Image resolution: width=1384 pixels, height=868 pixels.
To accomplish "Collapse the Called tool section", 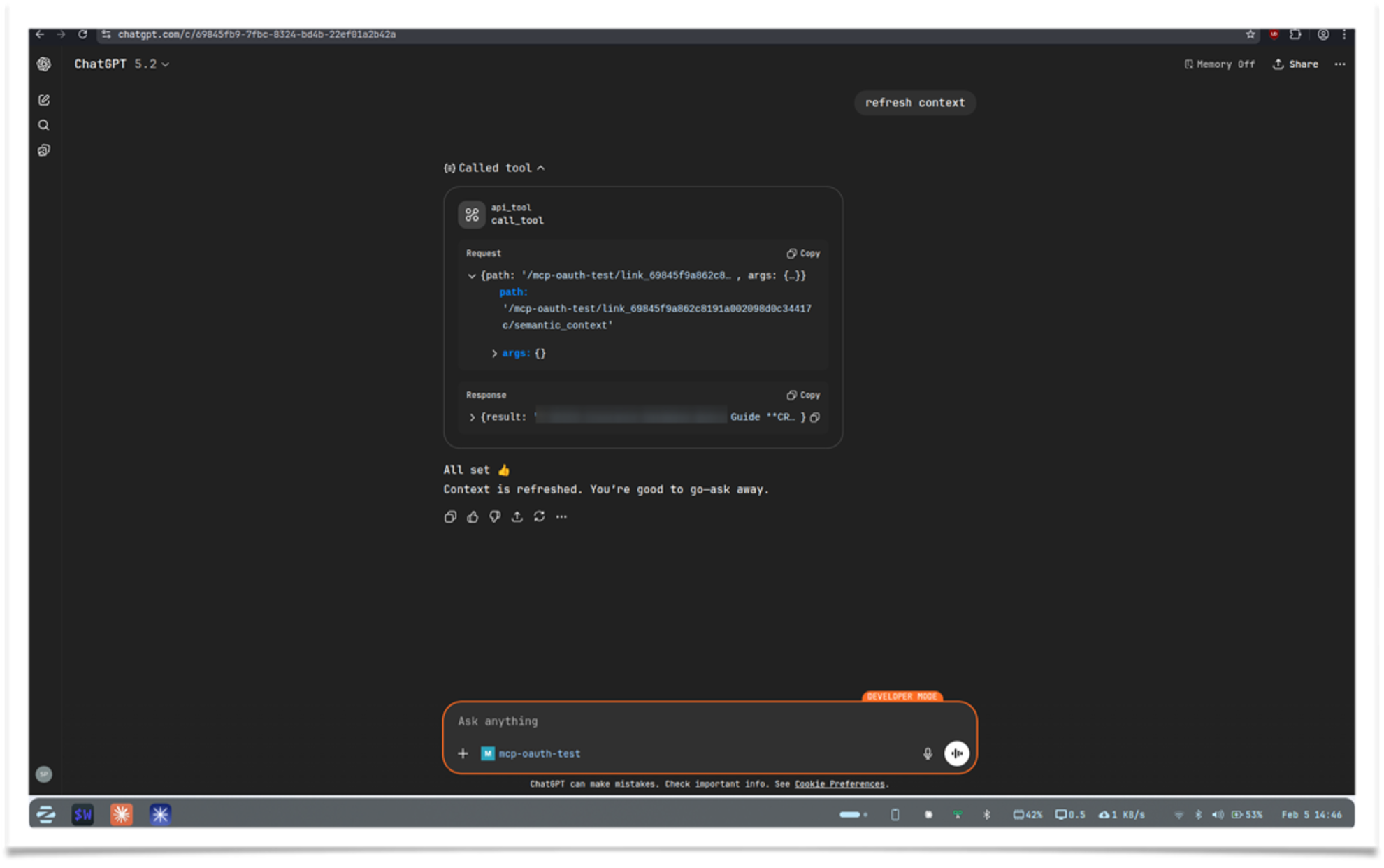I will tap(542, 167).
